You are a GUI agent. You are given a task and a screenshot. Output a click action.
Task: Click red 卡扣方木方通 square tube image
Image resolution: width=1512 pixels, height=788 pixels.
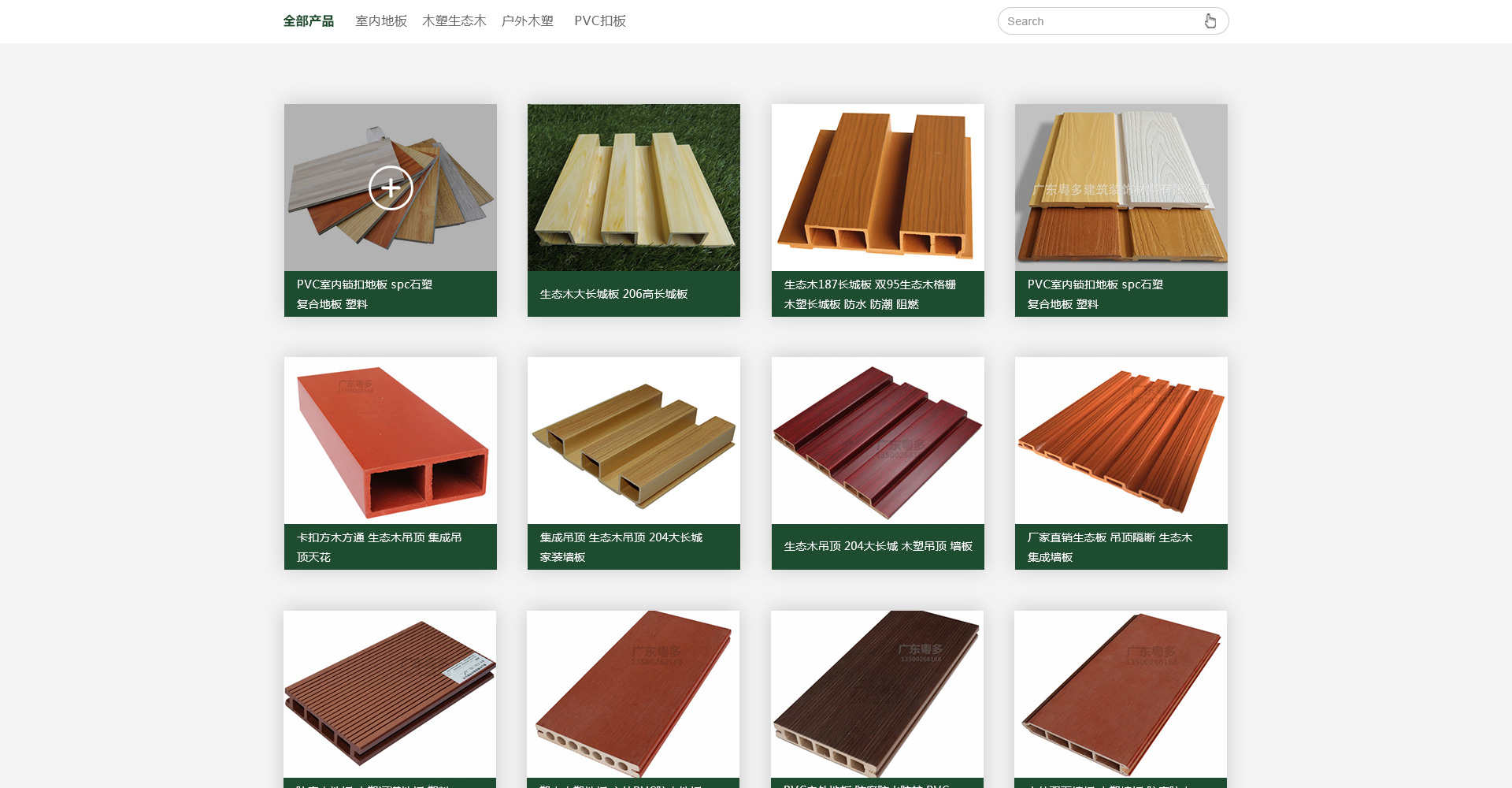[391, 440]
